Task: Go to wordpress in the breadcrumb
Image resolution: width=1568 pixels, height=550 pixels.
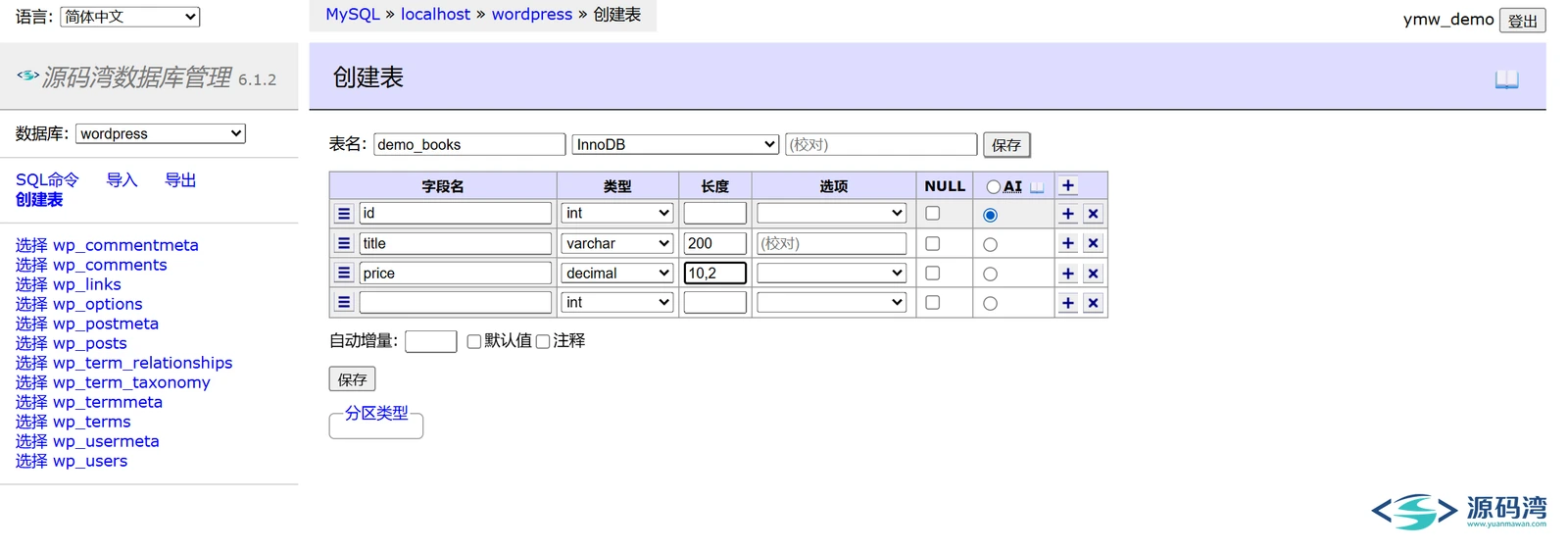Action: pyautogui.click(x=532, y=14)
